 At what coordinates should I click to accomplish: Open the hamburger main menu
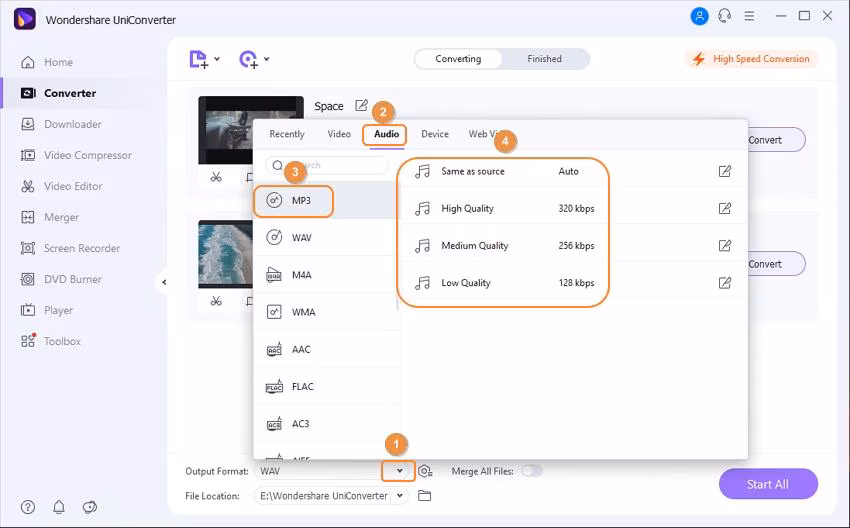749,16
